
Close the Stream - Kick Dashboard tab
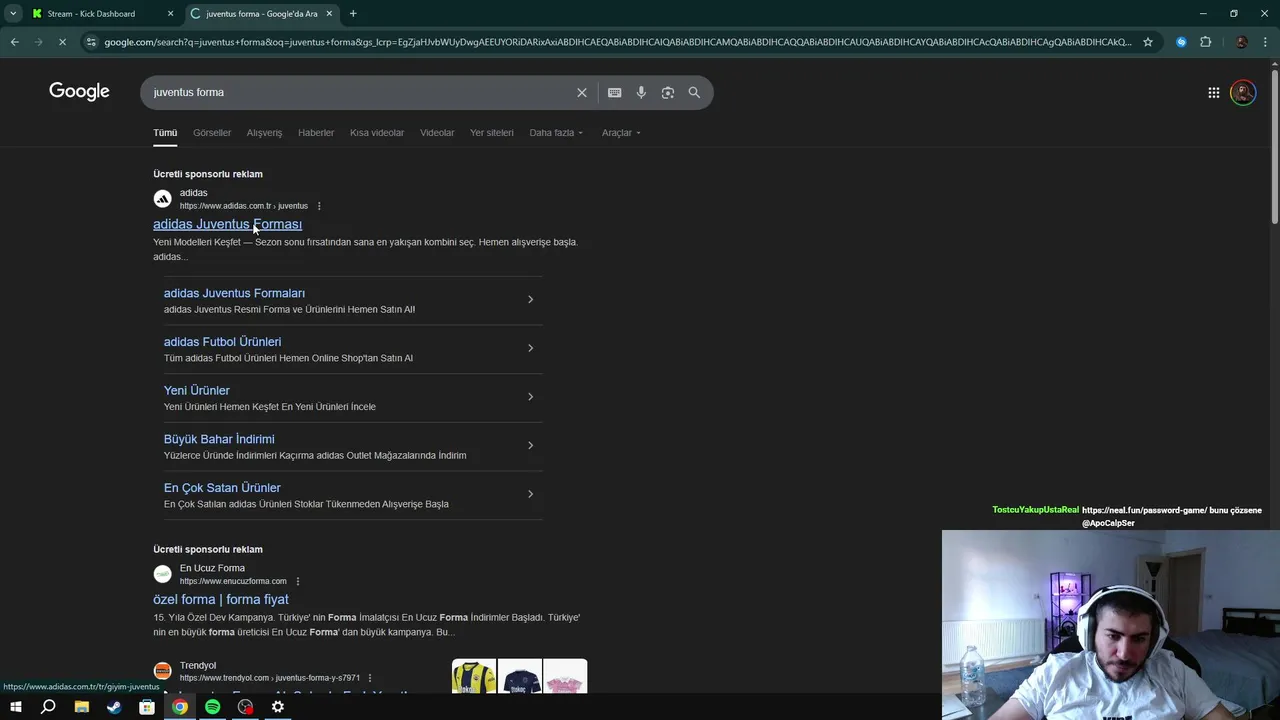[x=170, y=14]
